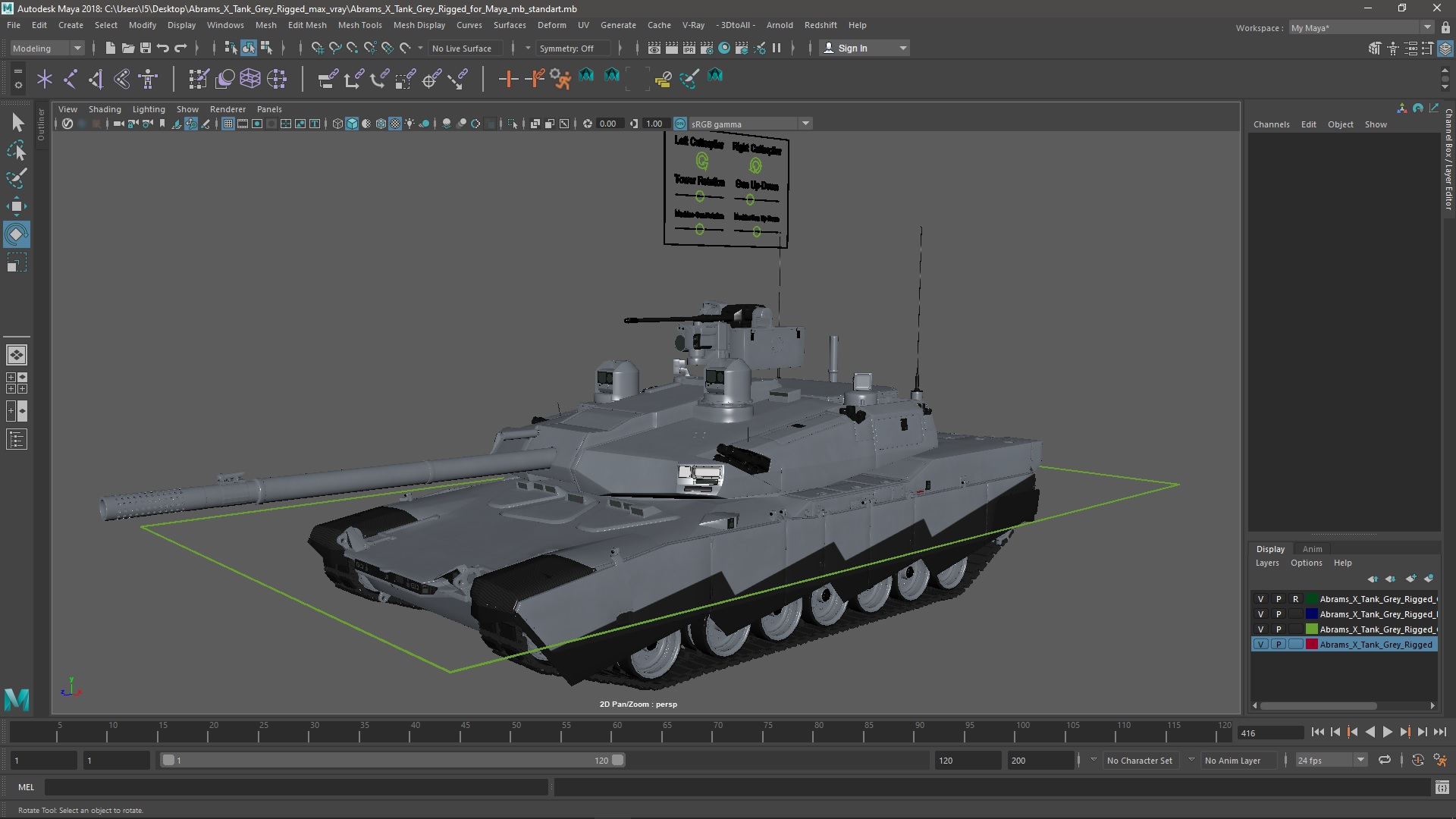Click the Lattice deformer shelf icon
This screenshot has width=1456, height=819.
(x=250, y=78)
